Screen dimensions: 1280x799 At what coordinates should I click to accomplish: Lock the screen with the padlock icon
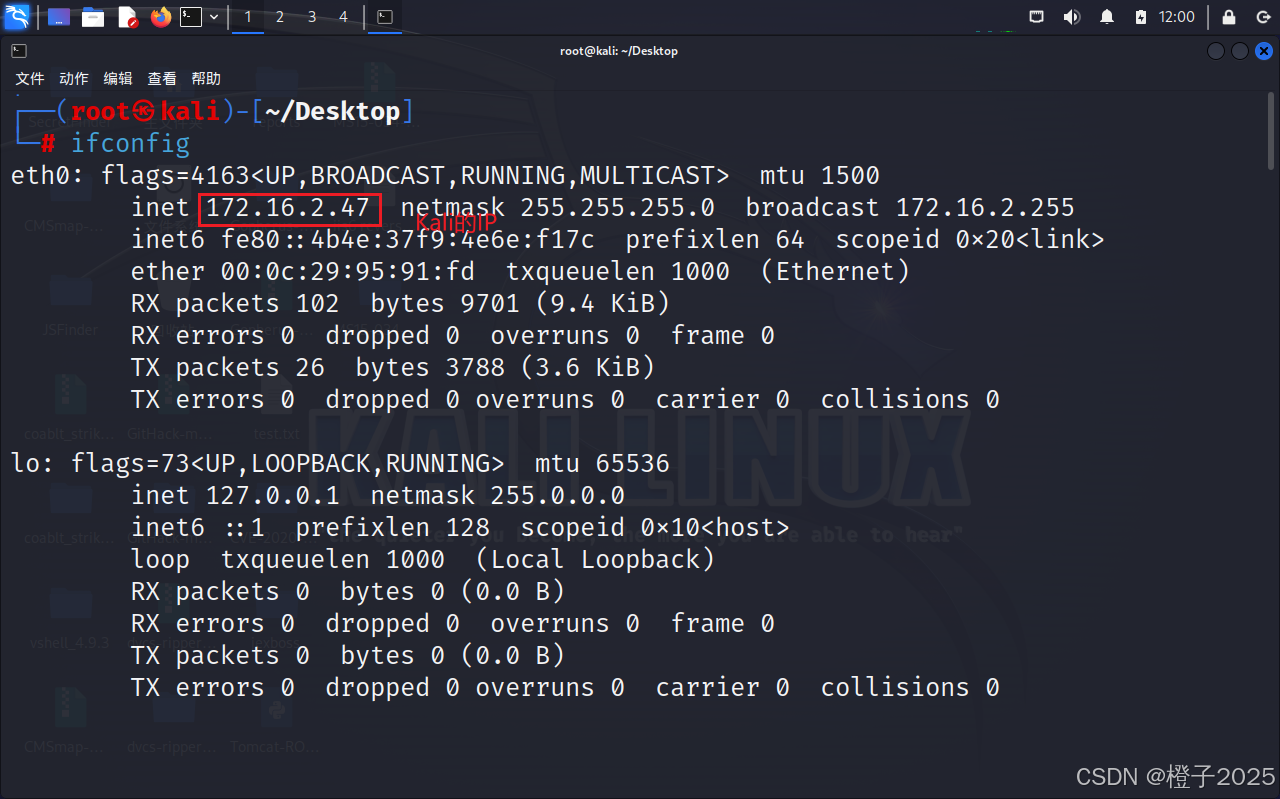coord(1229,17)
